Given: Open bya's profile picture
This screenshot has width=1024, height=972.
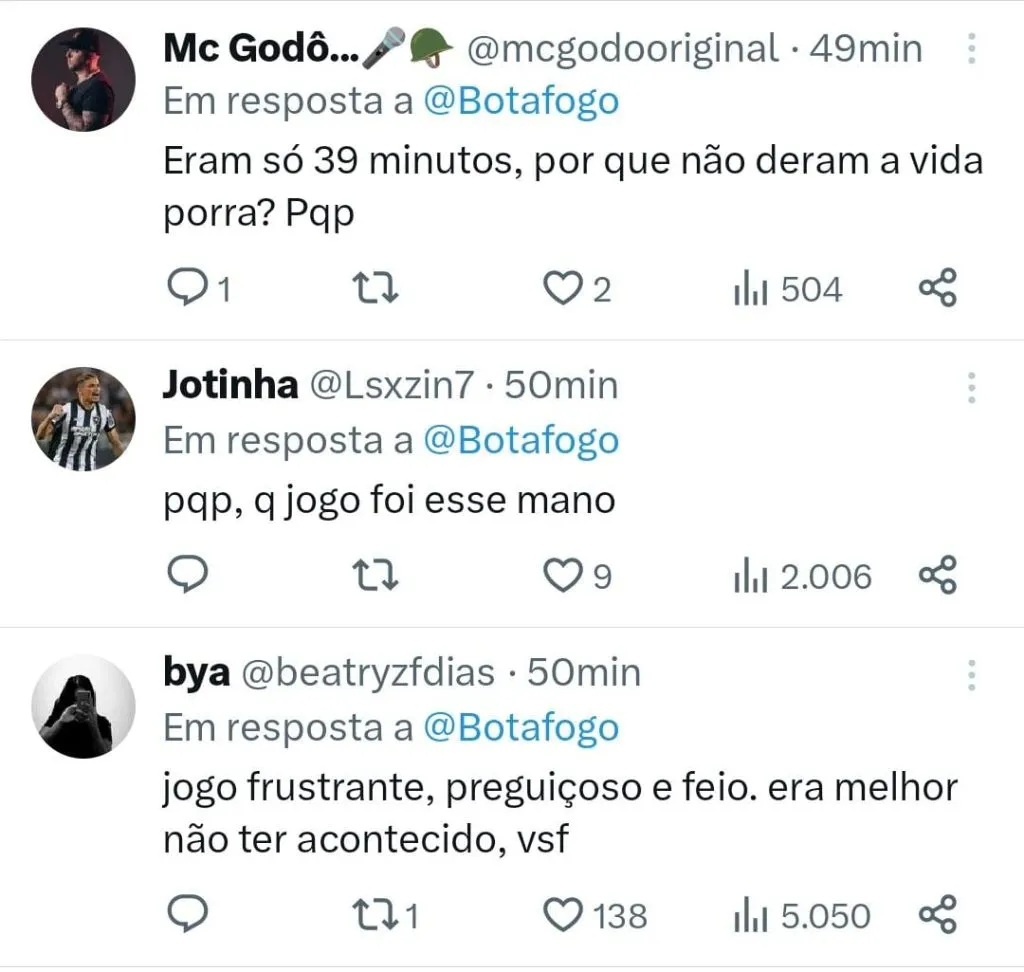Looking at the screenshot, I should (x=84, y=708).
